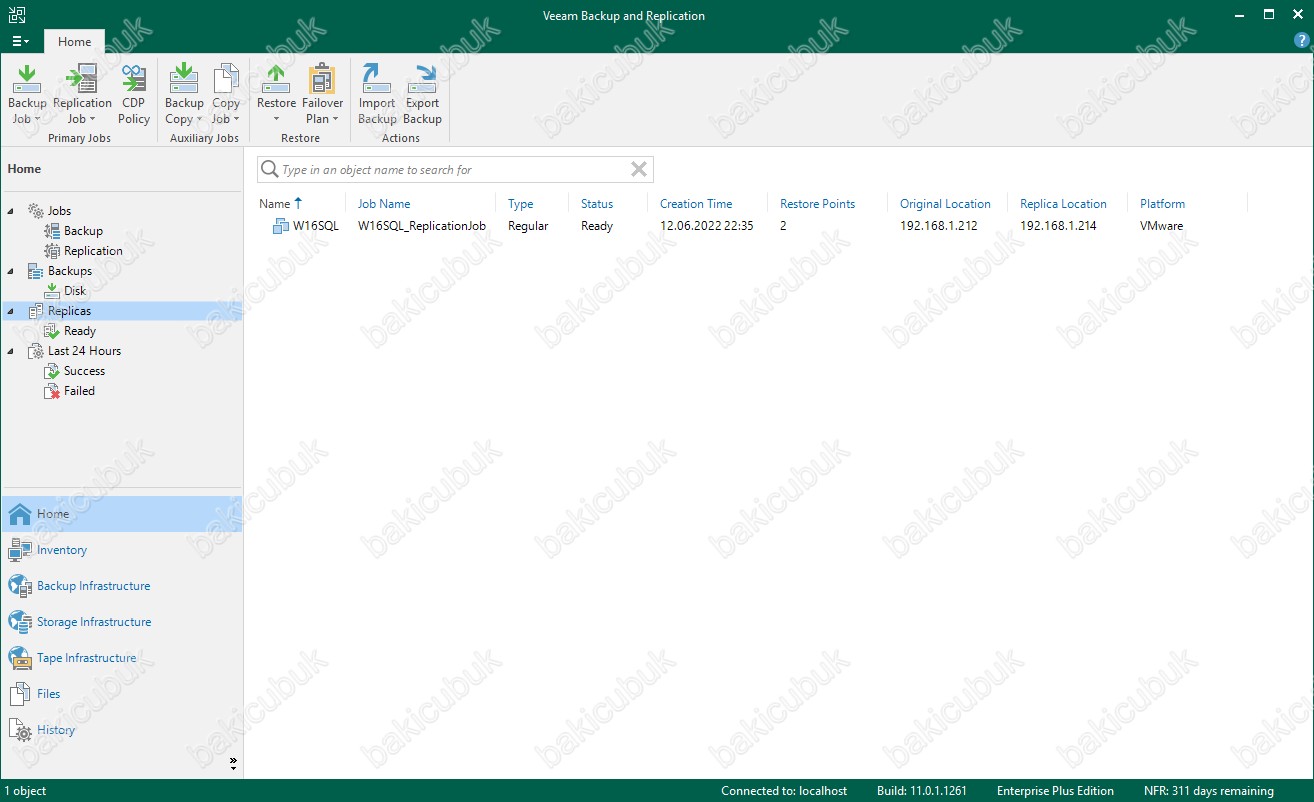Image resolution: width=1314 pixels, height=802 pixels.
Task: Sort by the Restore Points column
Action: [817, 204]
